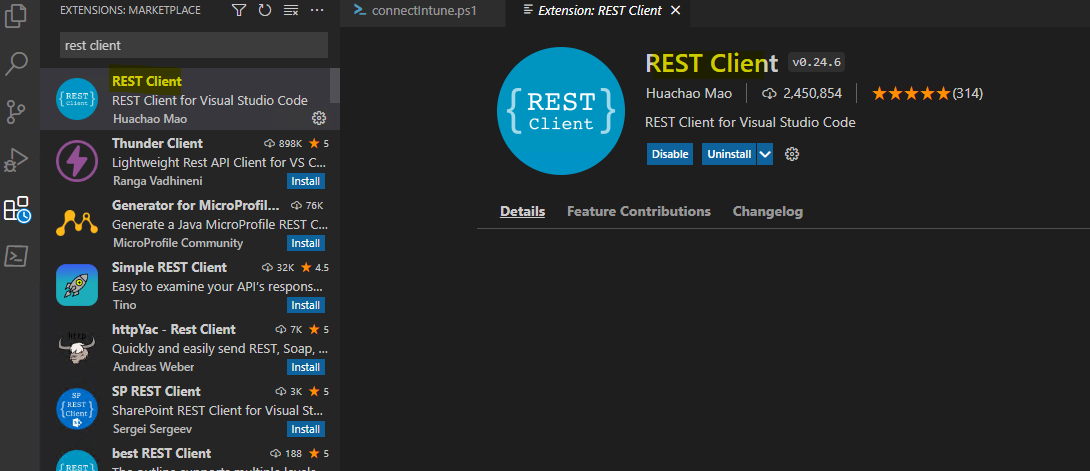Open the Search view in activity bar

(x=16, y=63)
